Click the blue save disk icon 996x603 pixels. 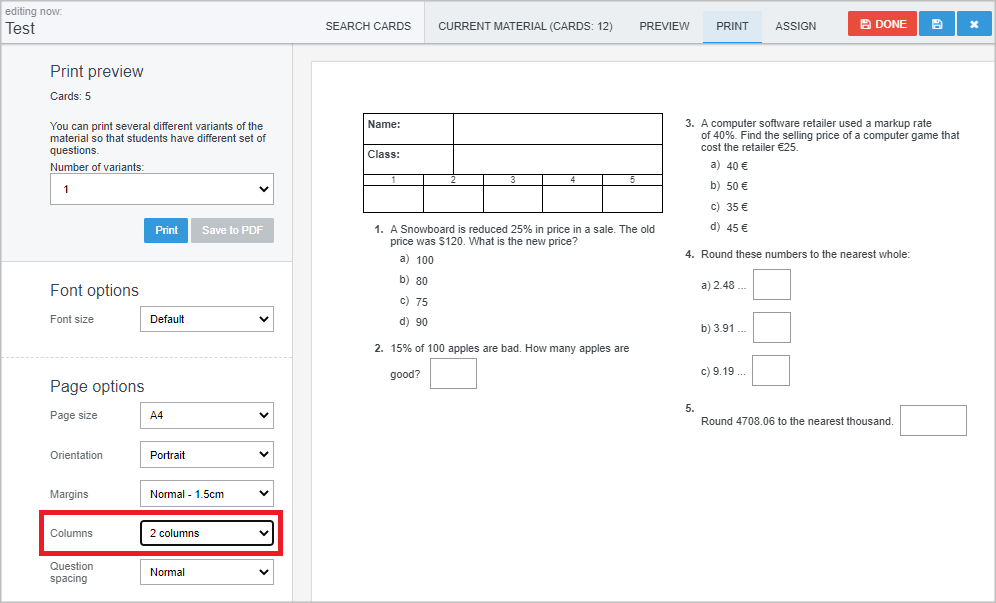936,24
